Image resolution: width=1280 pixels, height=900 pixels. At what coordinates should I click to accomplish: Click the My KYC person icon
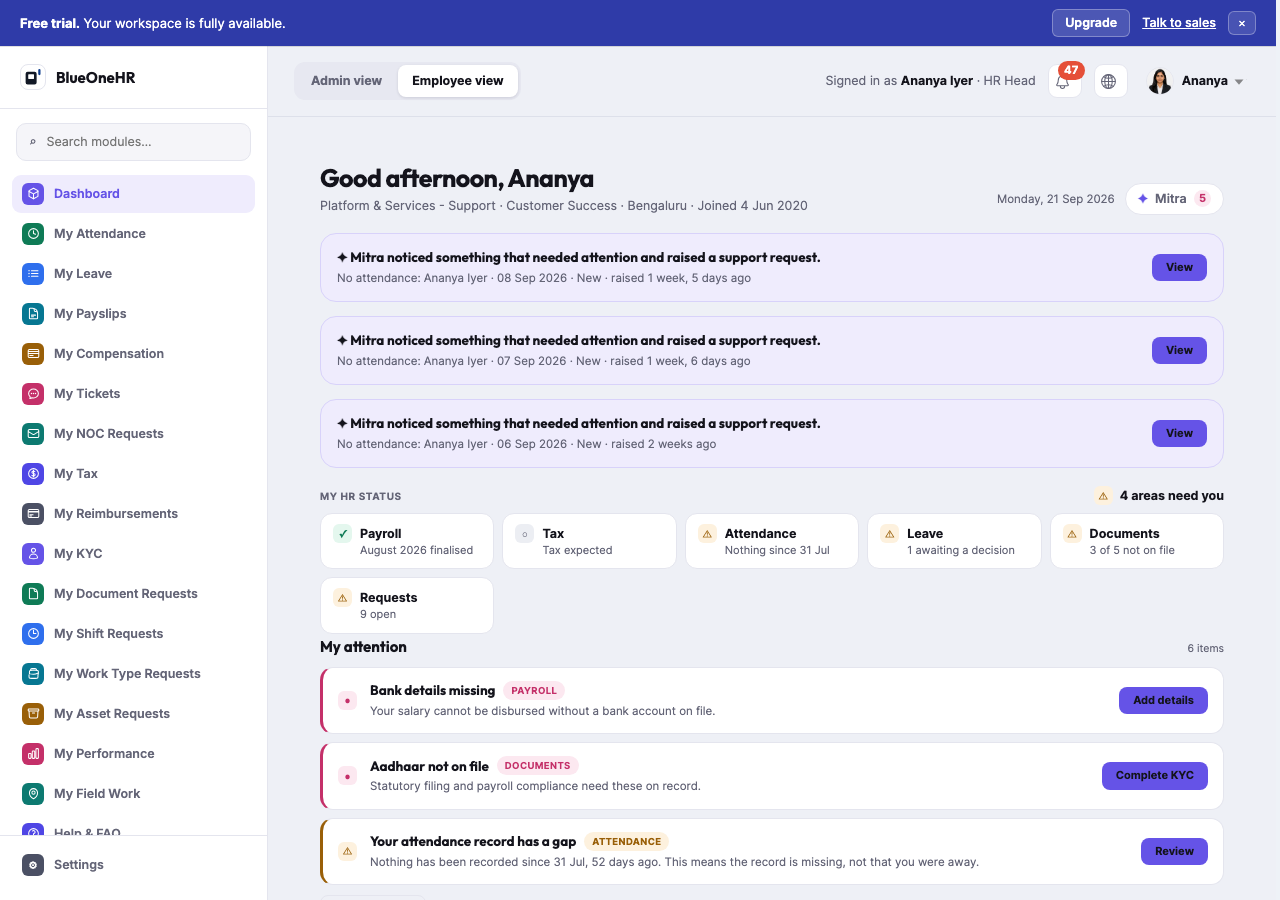pyautogui.click(x=33, y=554)
